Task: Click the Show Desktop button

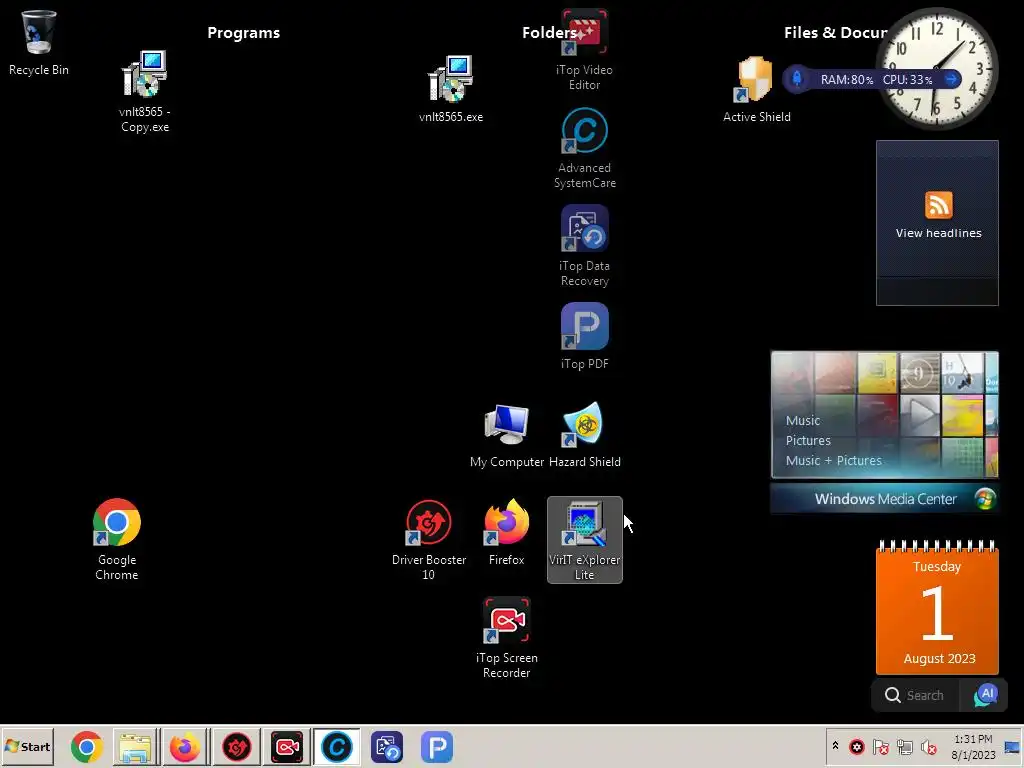Action: point(1013,746)
